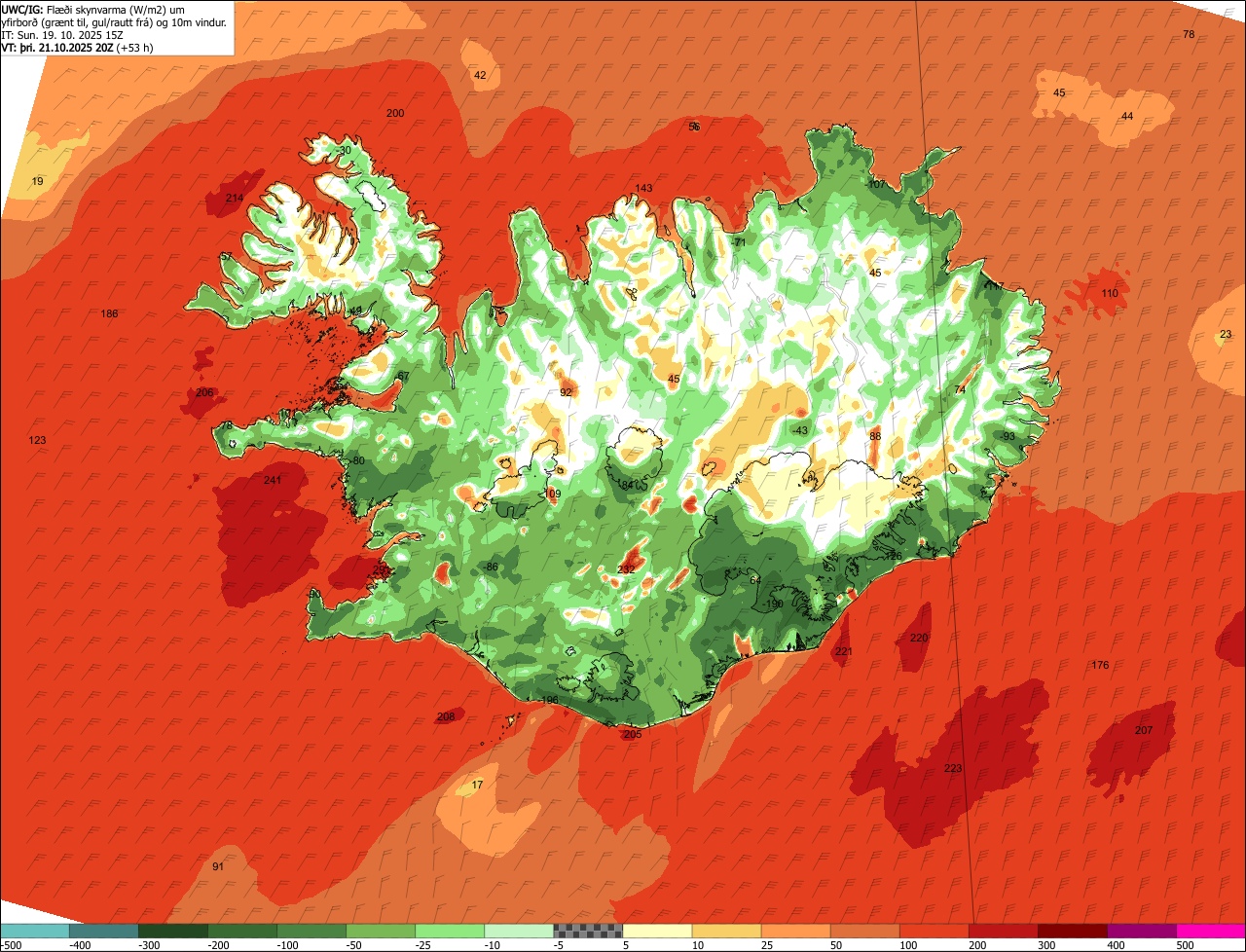1246x952 pixels.
Task: Click the map value '241'
Action: (x=273, y=481)
